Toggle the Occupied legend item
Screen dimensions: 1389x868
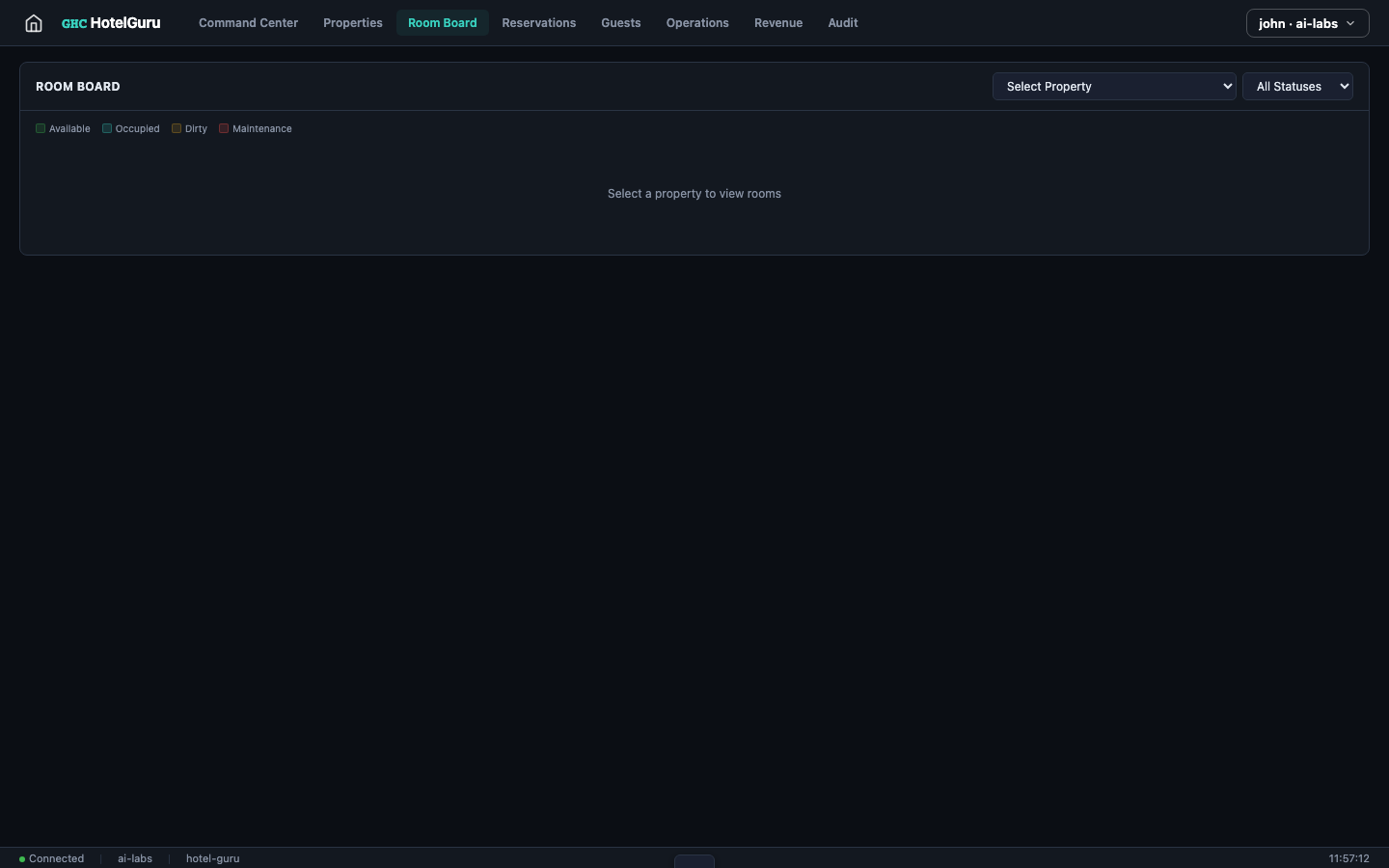coord(130,128)
